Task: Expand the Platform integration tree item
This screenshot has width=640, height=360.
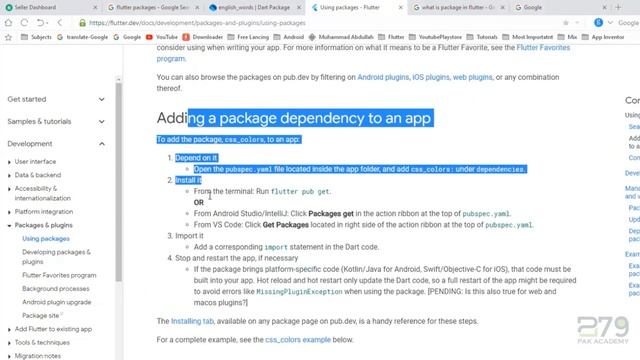Action: tap(9, 212)
